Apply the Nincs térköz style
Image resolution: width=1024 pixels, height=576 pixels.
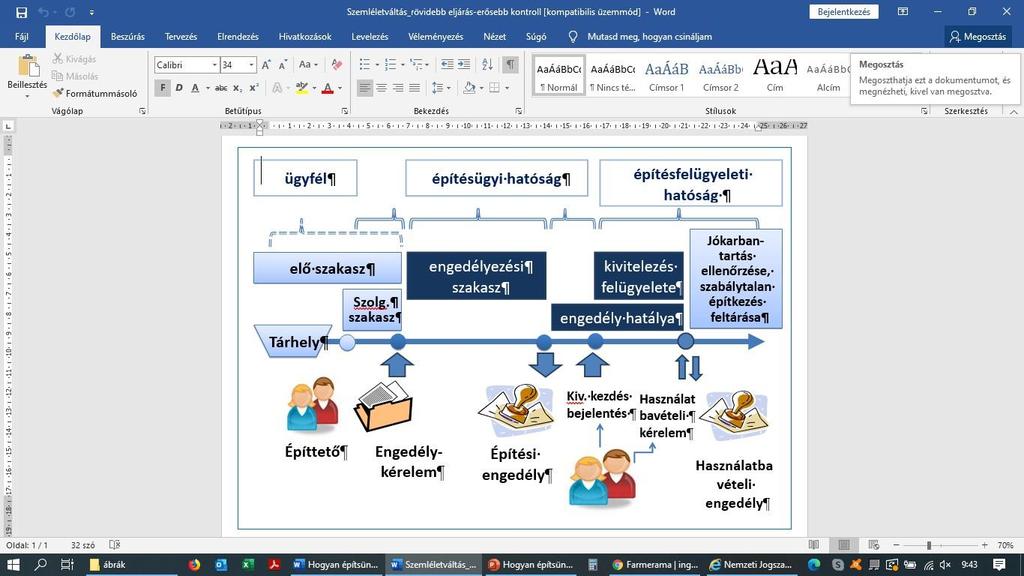(x=613, y=76)
